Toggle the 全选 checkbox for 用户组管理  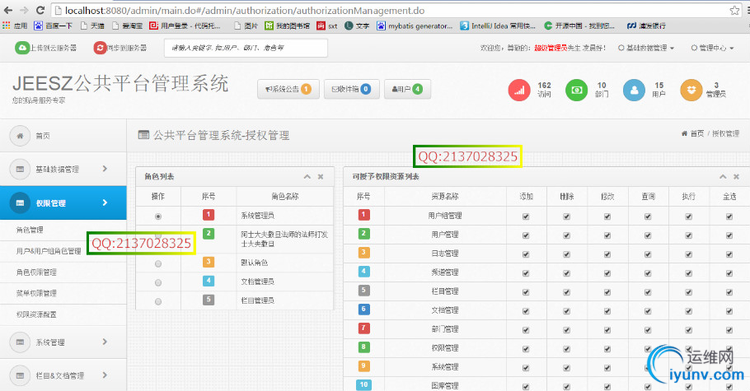point(729,216)
